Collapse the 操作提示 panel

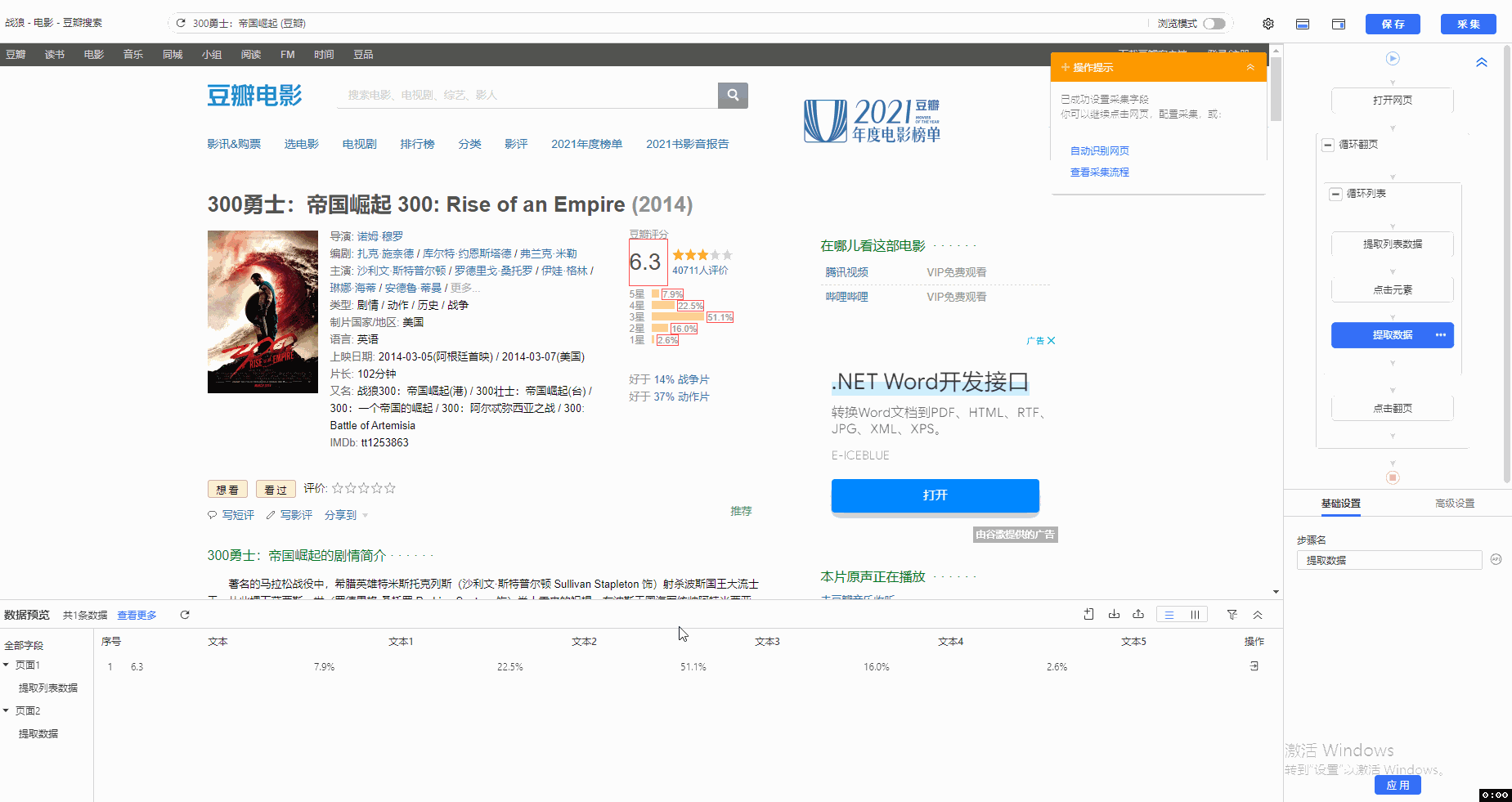(x=1250, y=67)
